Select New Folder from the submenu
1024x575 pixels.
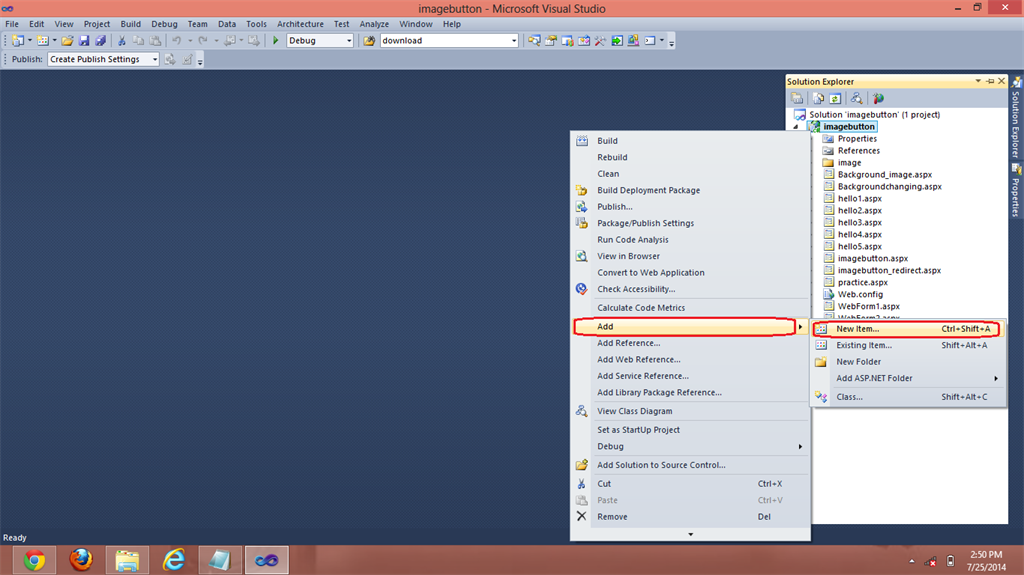coord(908,362)
